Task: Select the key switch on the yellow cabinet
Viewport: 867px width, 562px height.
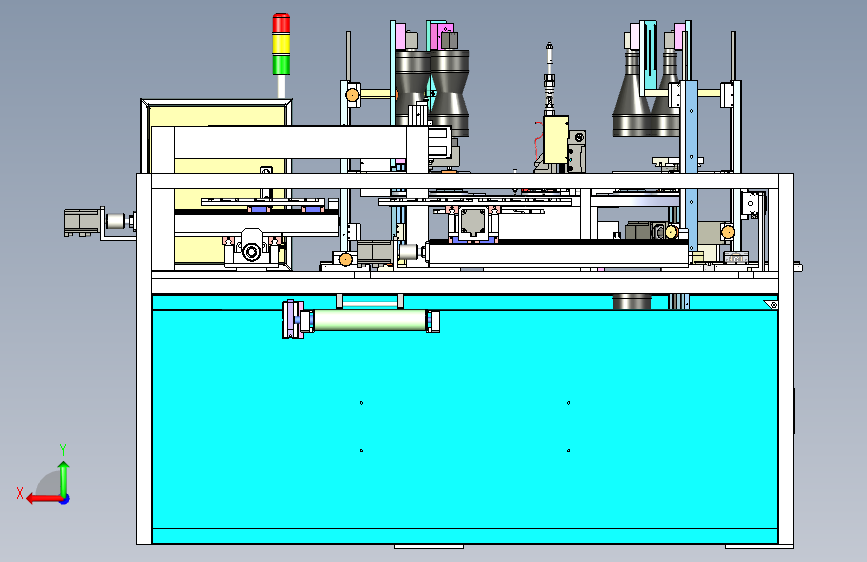Action: coord(266,171)
